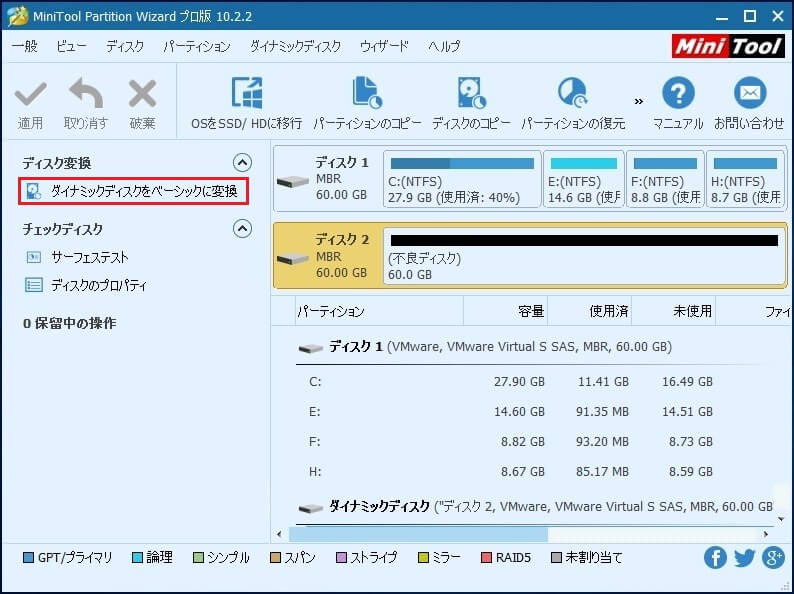Viewport: 794px width, 594px height.
Task: Select the E: row in partition list
Action: click(537, 412)
